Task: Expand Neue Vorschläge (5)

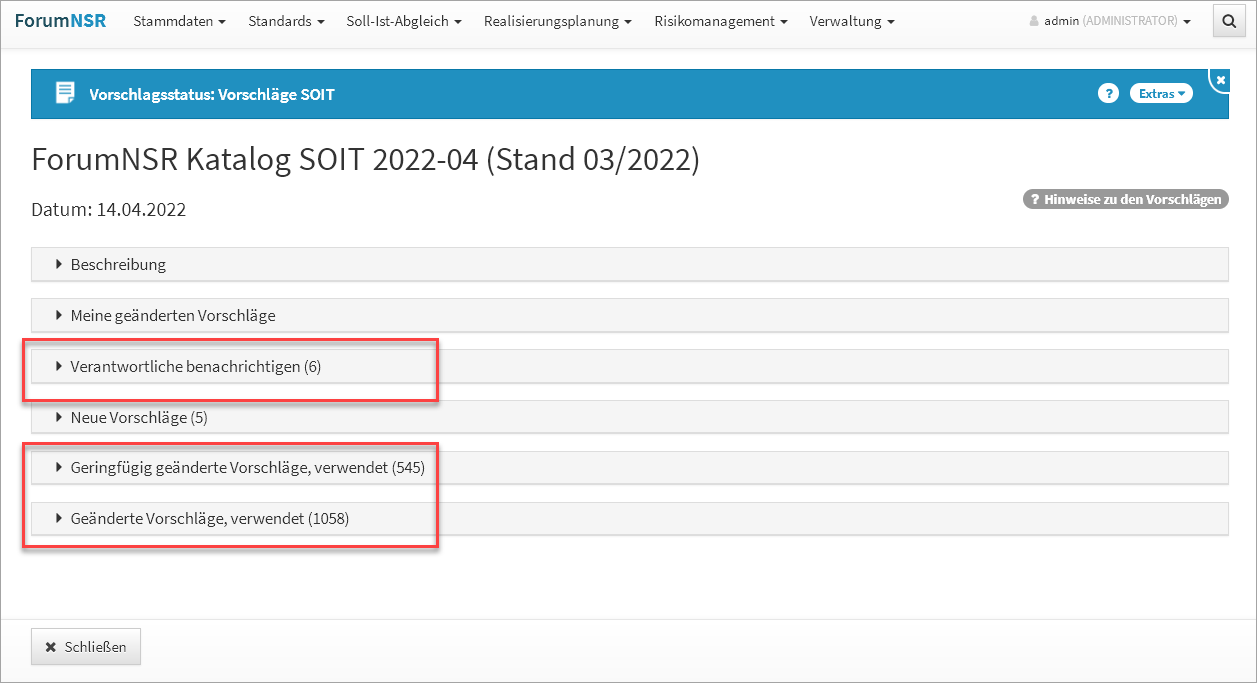Action: (x=630, y=417)
